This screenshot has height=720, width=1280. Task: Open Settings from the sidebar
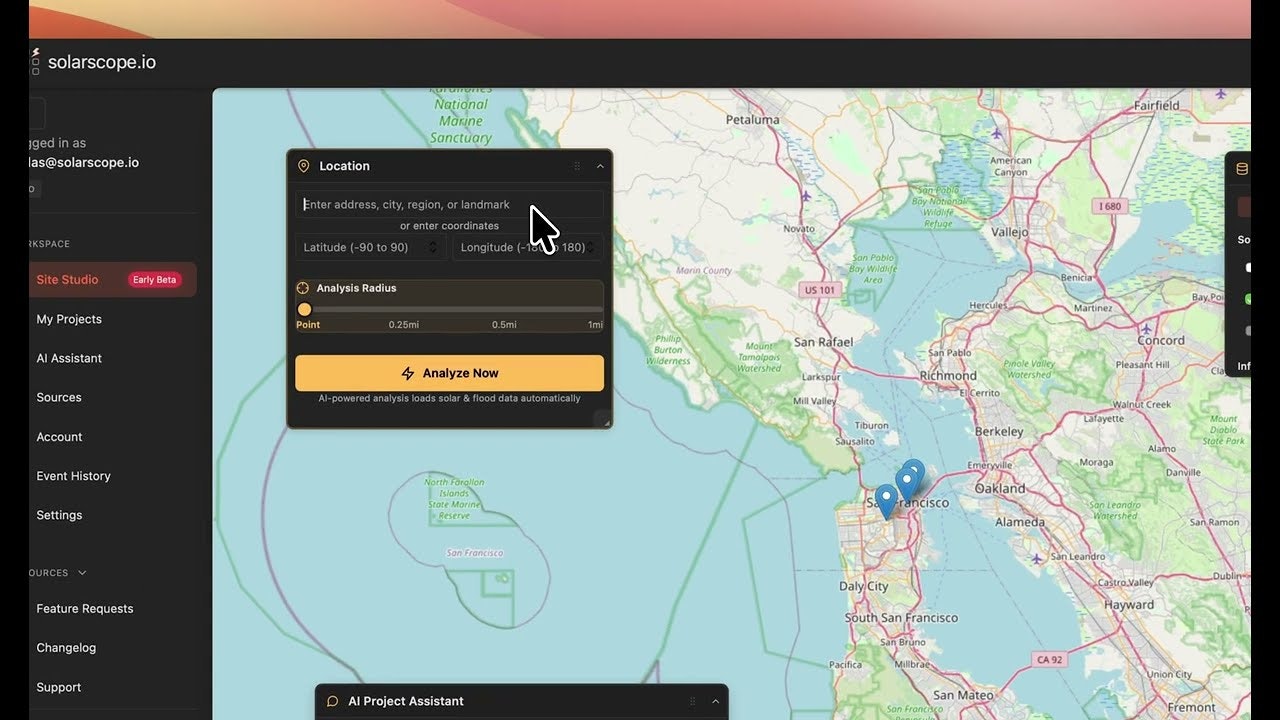[59, 514]
